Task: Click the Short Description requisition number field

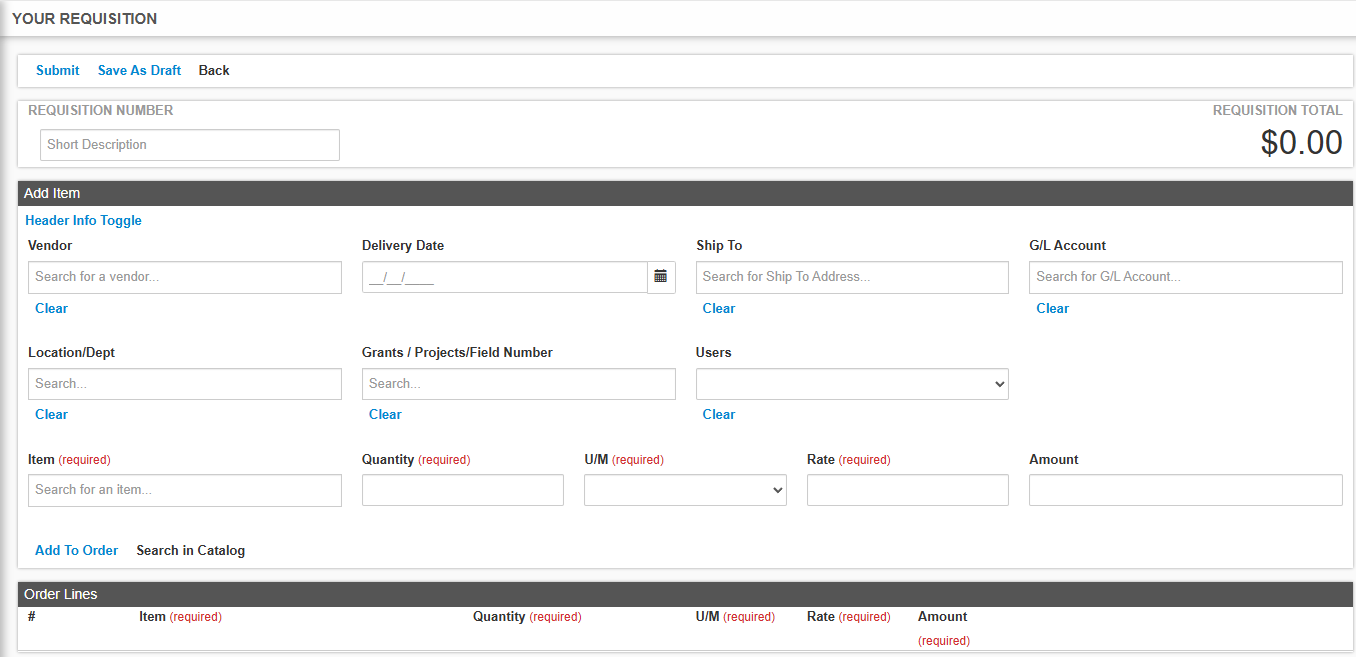Action: tap(189, 144)
